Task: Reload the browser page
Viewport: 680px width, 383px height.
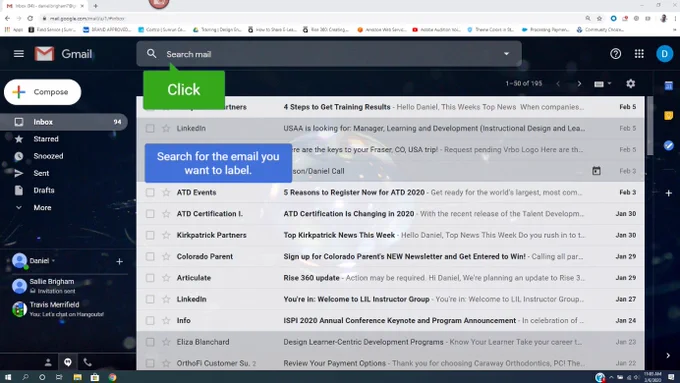Action: point(30,18)
